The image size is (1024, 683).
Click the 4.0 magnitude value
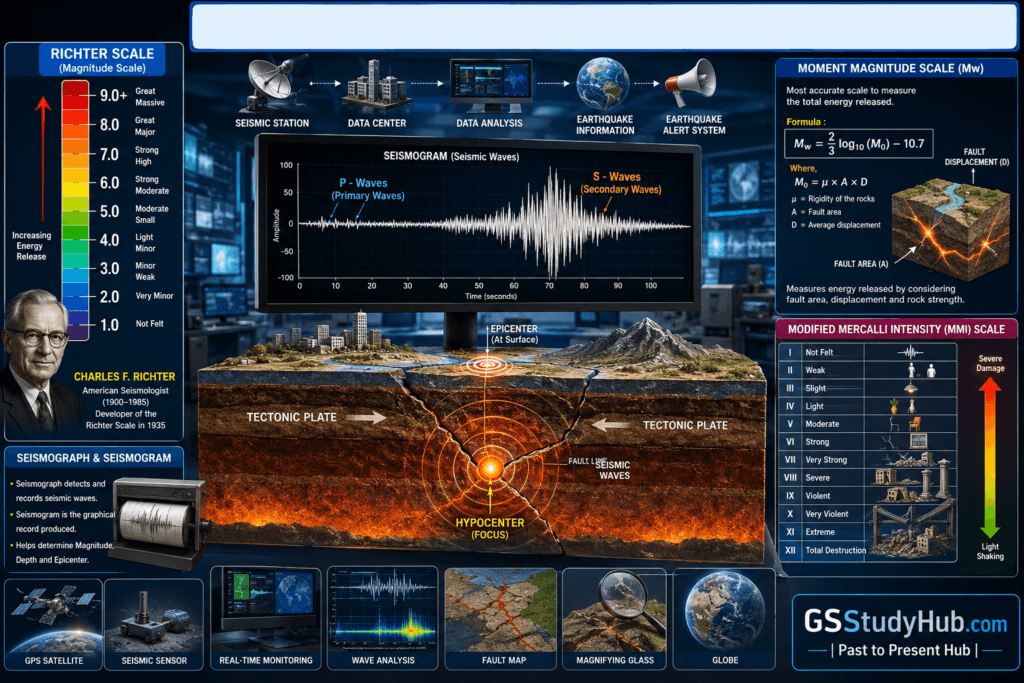110,240
